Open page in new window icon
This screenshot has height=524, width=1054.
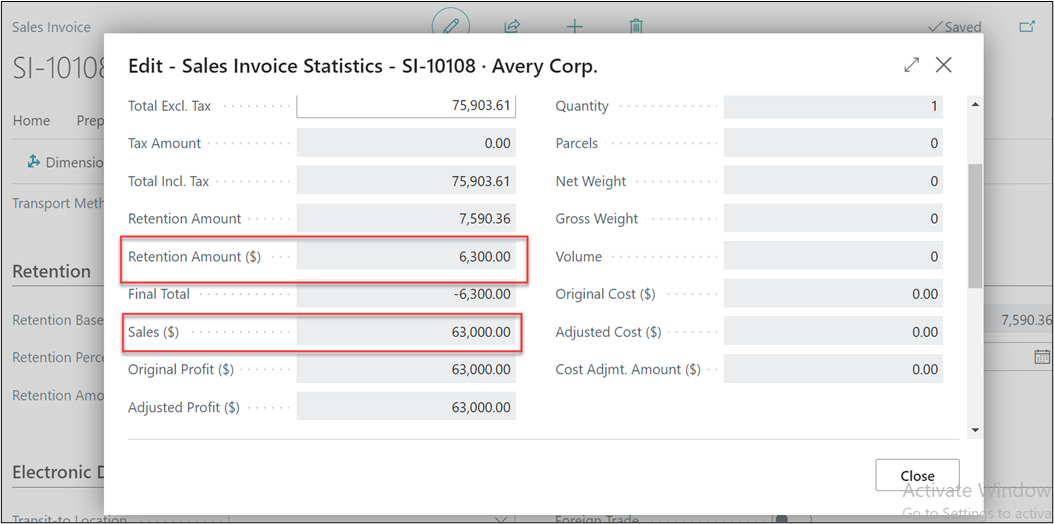pyautogui.click(x=1026, y=27)
